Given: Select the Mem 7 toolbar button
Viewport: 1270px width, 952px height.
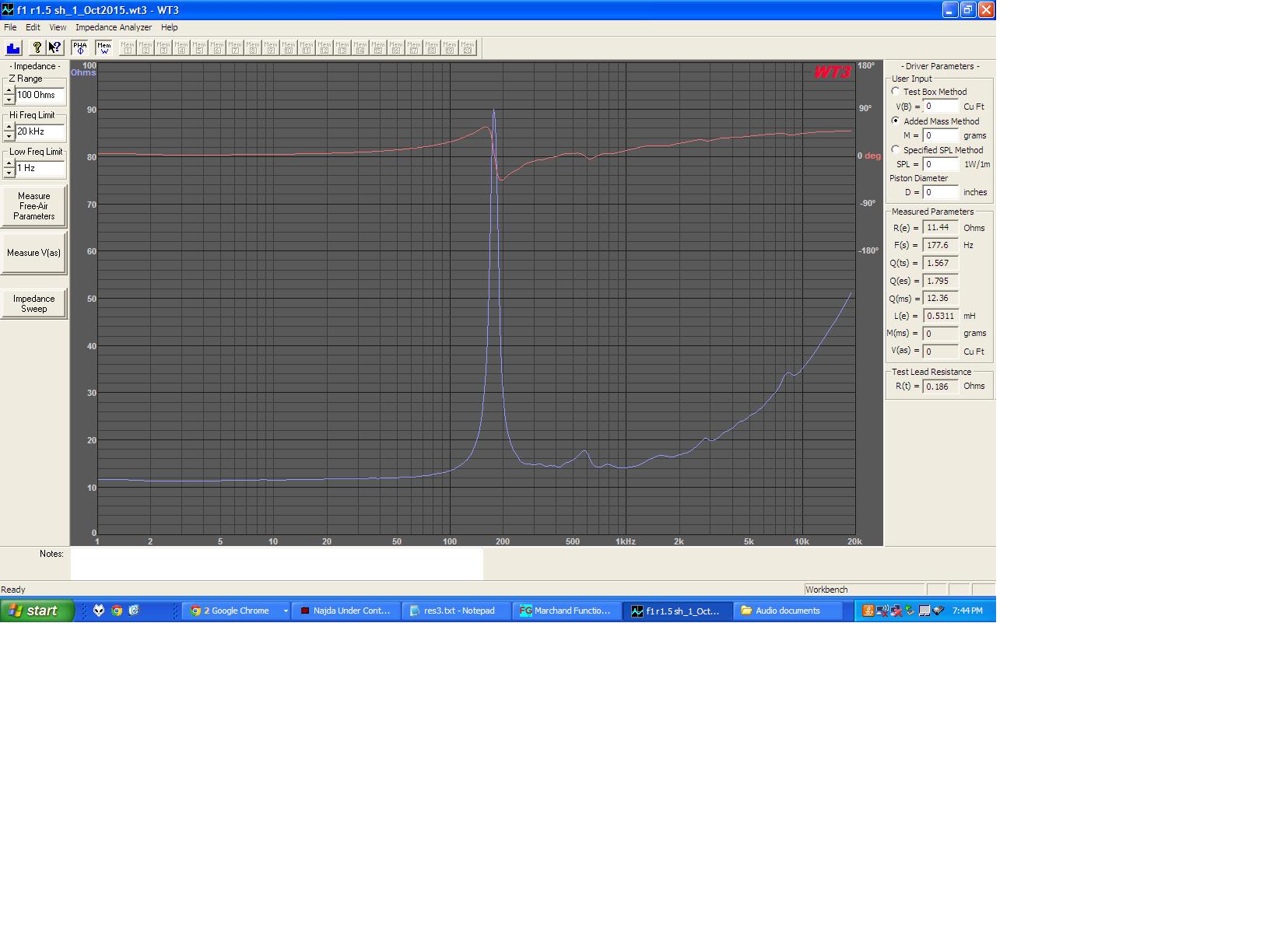Looking at the screenshot, I should (x=235, y=47).
